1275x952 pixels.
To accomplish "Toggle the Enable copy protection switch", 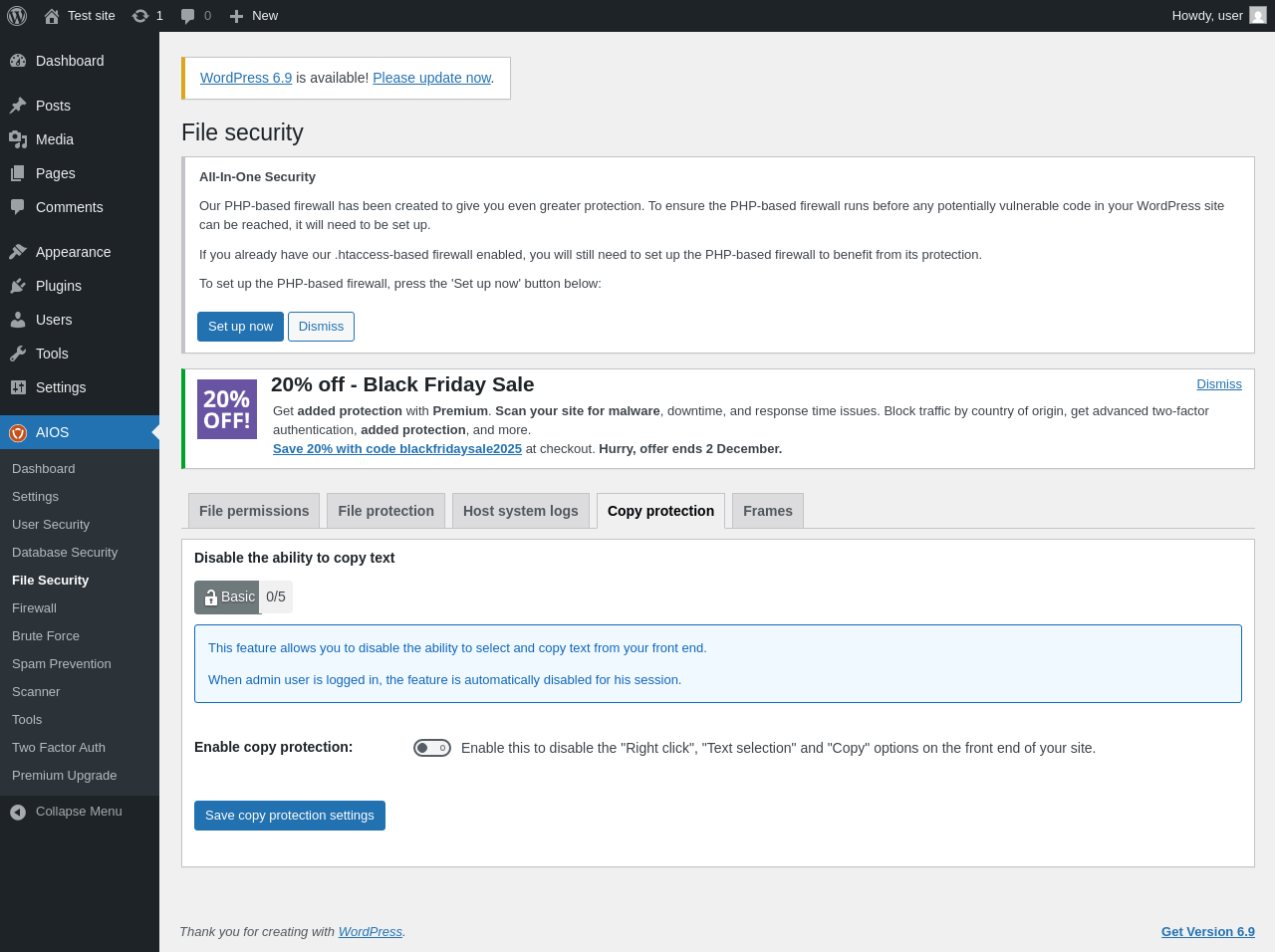I will [432, 748].
